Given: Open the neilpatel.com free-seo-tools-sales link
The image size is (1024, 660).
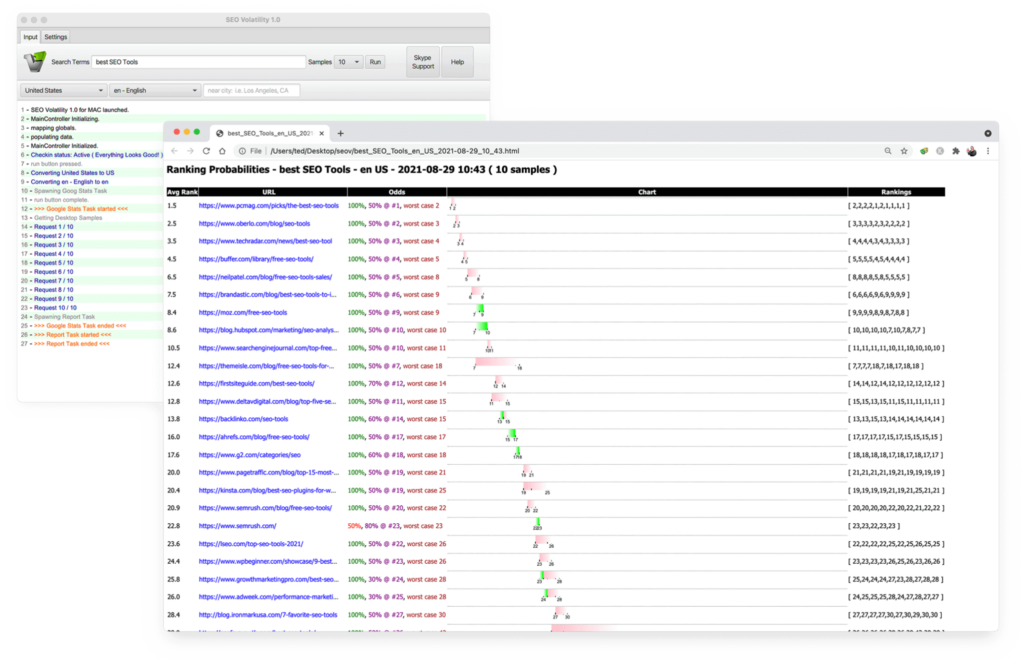Looking at the screenshot, I should pos(265,277).
